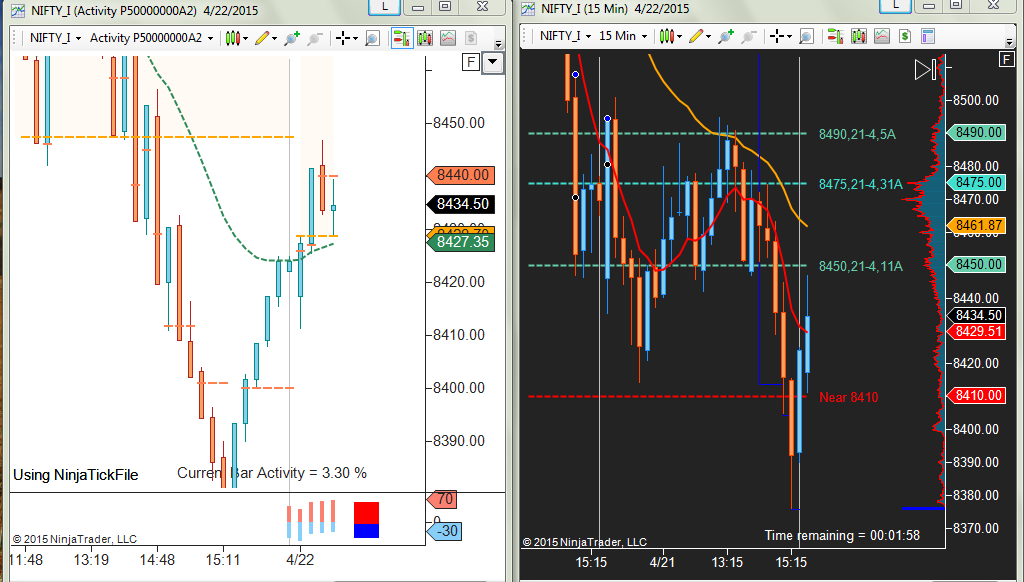Toggle the F button in the 15 Min chart

[x=1006, y=59]
